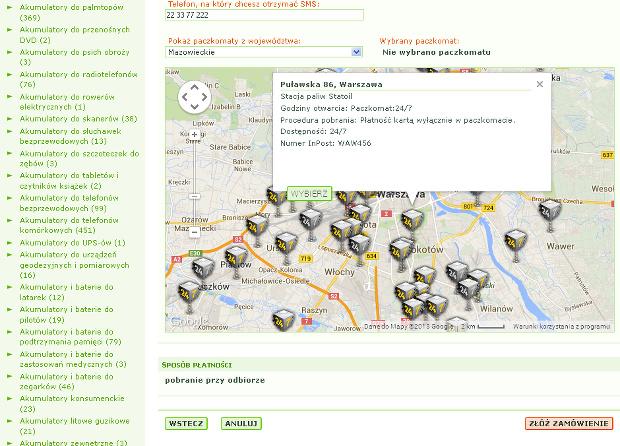Click the SMS phone number input field
The image size is (620, 446).
coord(264,15)
